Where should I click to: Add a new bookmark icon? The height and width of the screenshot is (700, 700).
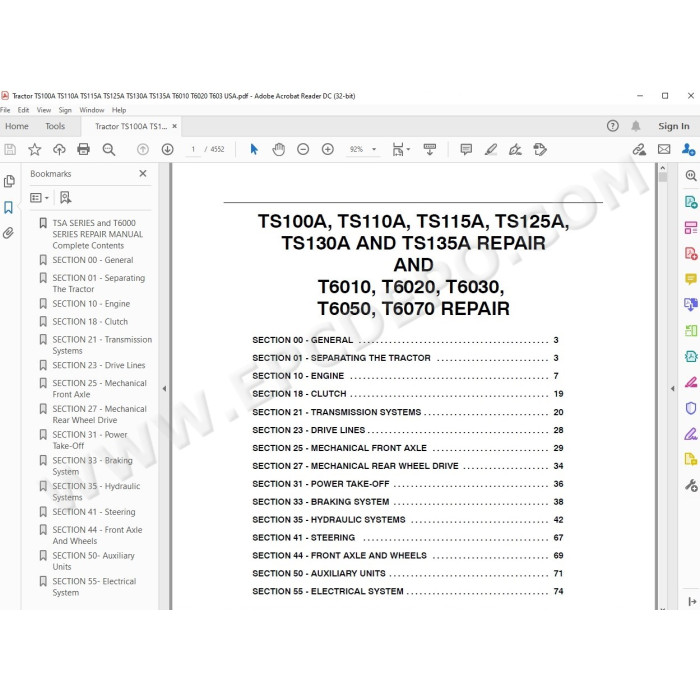pyautogui.click(x=65, y=197)
